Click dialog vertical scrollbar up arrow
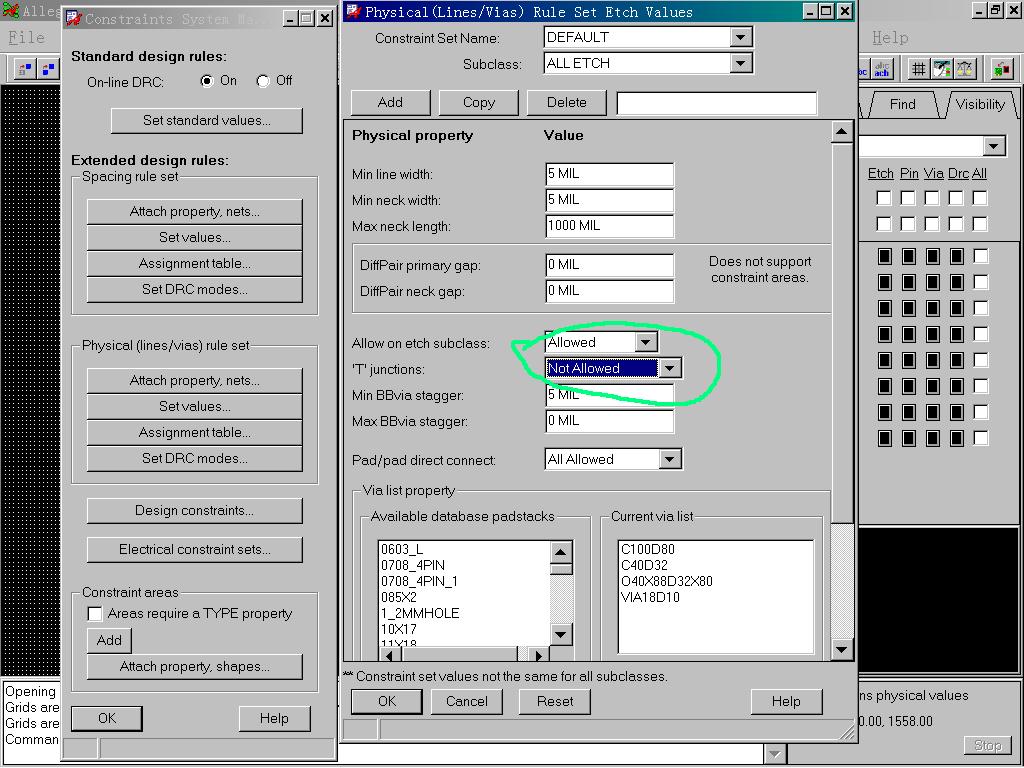The height and width of the screenshot is (768, 1024). [x=842, y=133]
